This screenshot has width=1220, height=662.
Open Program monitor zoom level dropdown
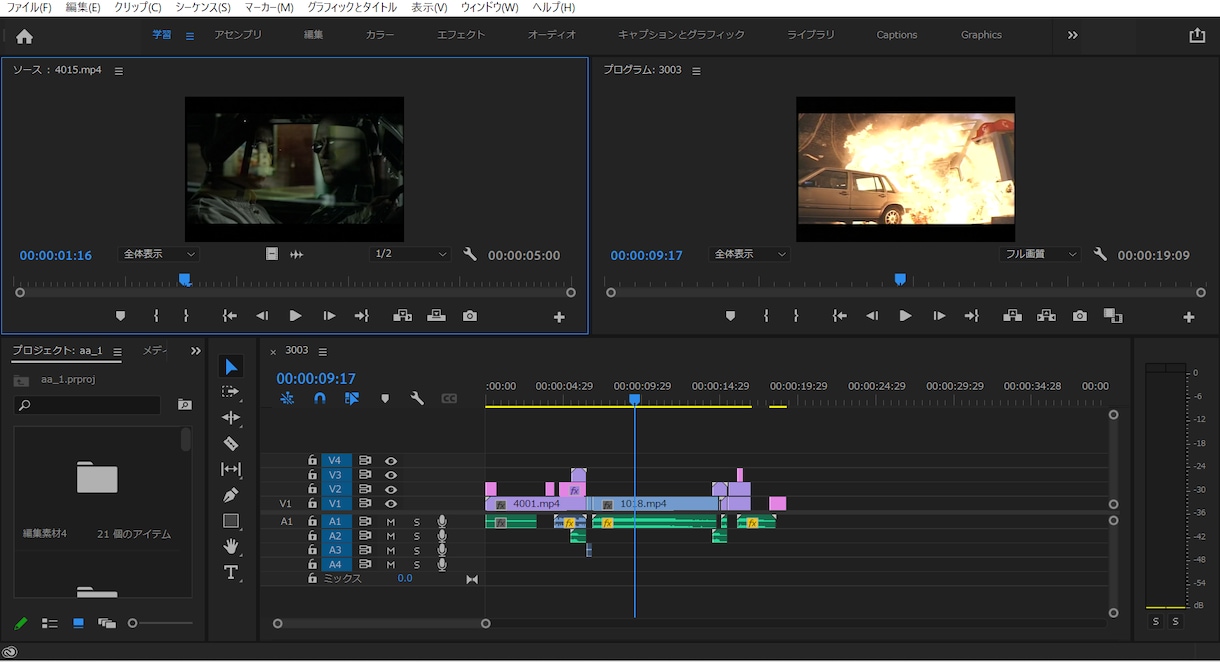click(x=749, y=255)
